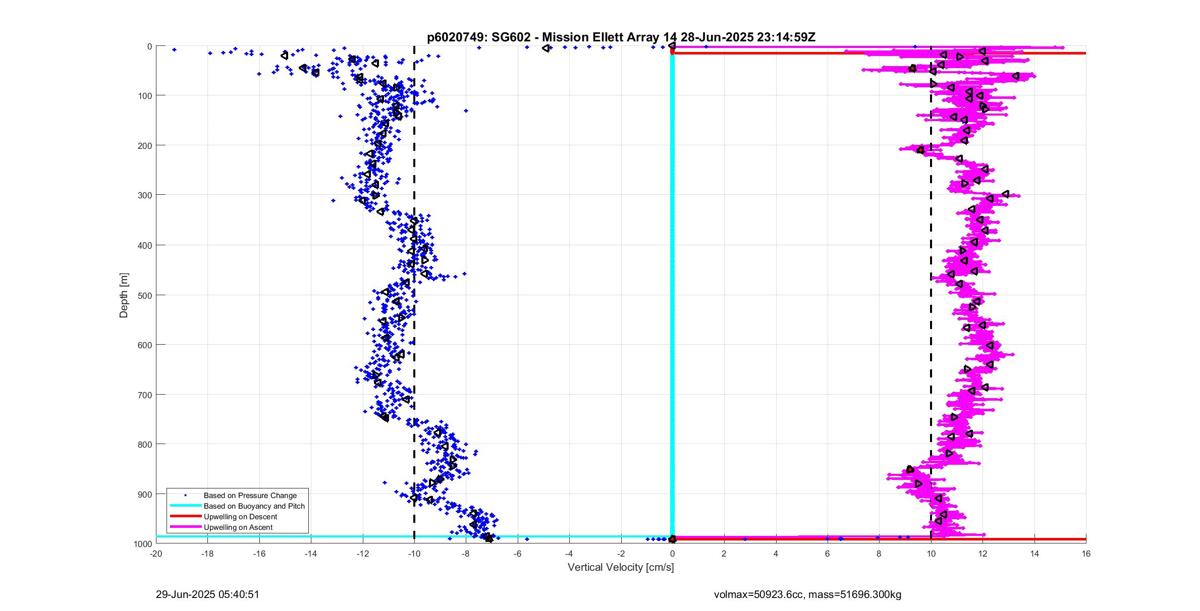
Task: Click the 1000 depth tick label
Action: tap(141, 544)
